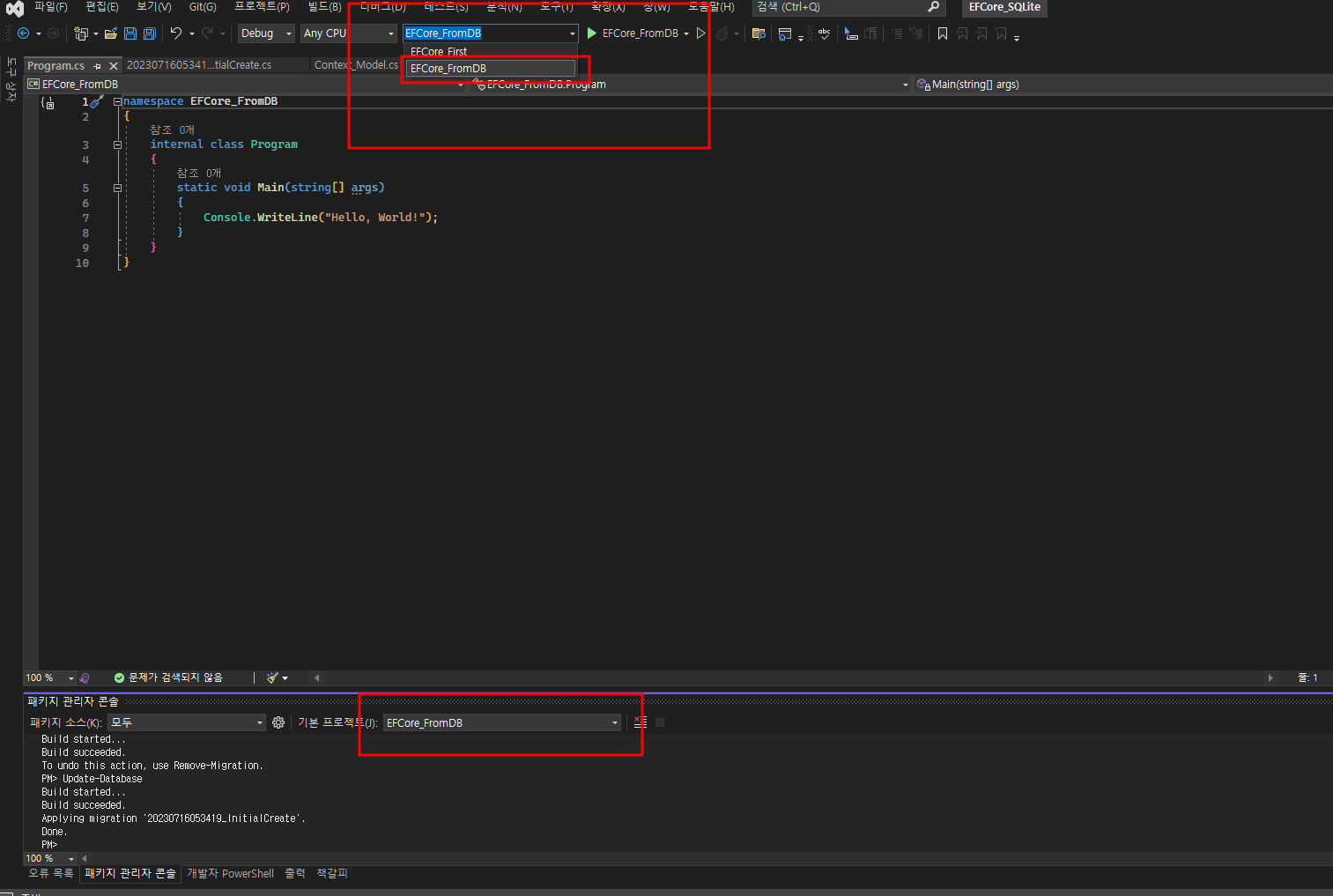Open the 빌드(B) menu
The height and width of the screenshot is (896, 1333).
[325, 7]
